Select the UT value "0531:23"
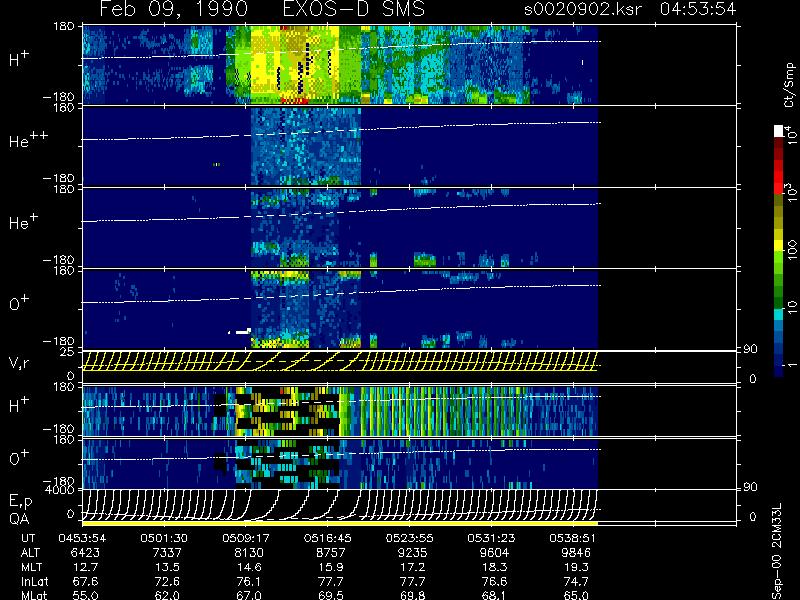This screenshot has height=600, width=800. [x=491, y=538]
